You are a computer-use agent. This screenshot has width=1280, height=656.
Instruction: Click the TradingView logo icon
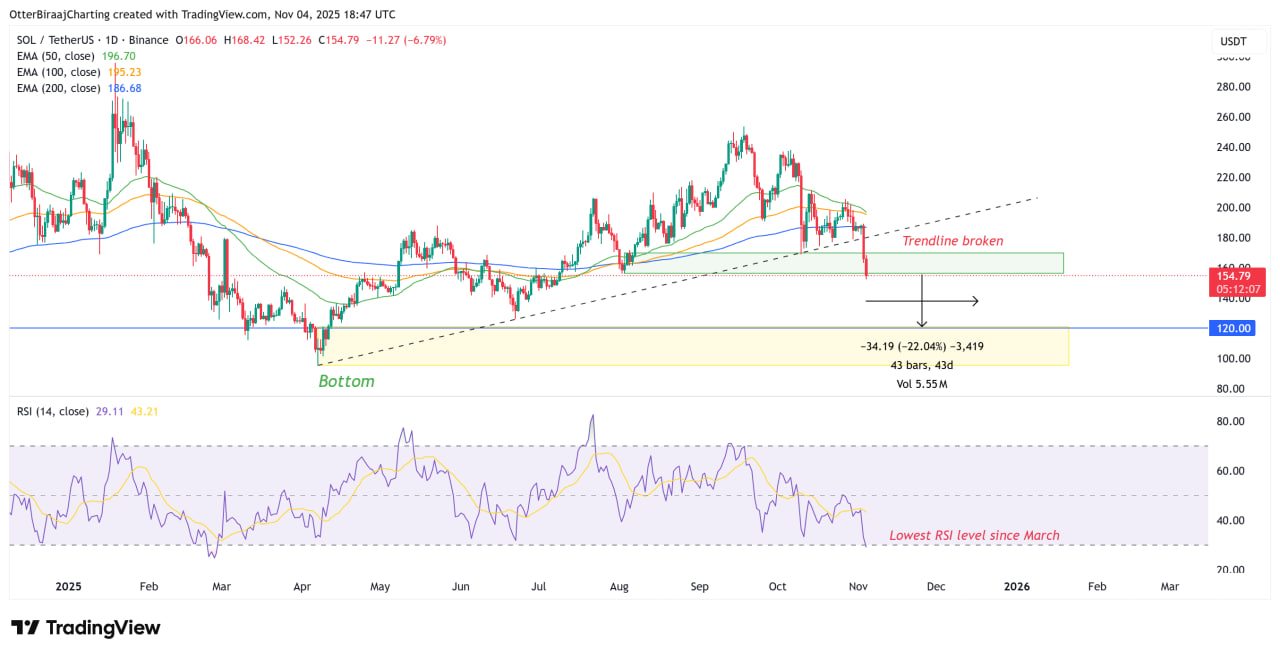(26, 628)
